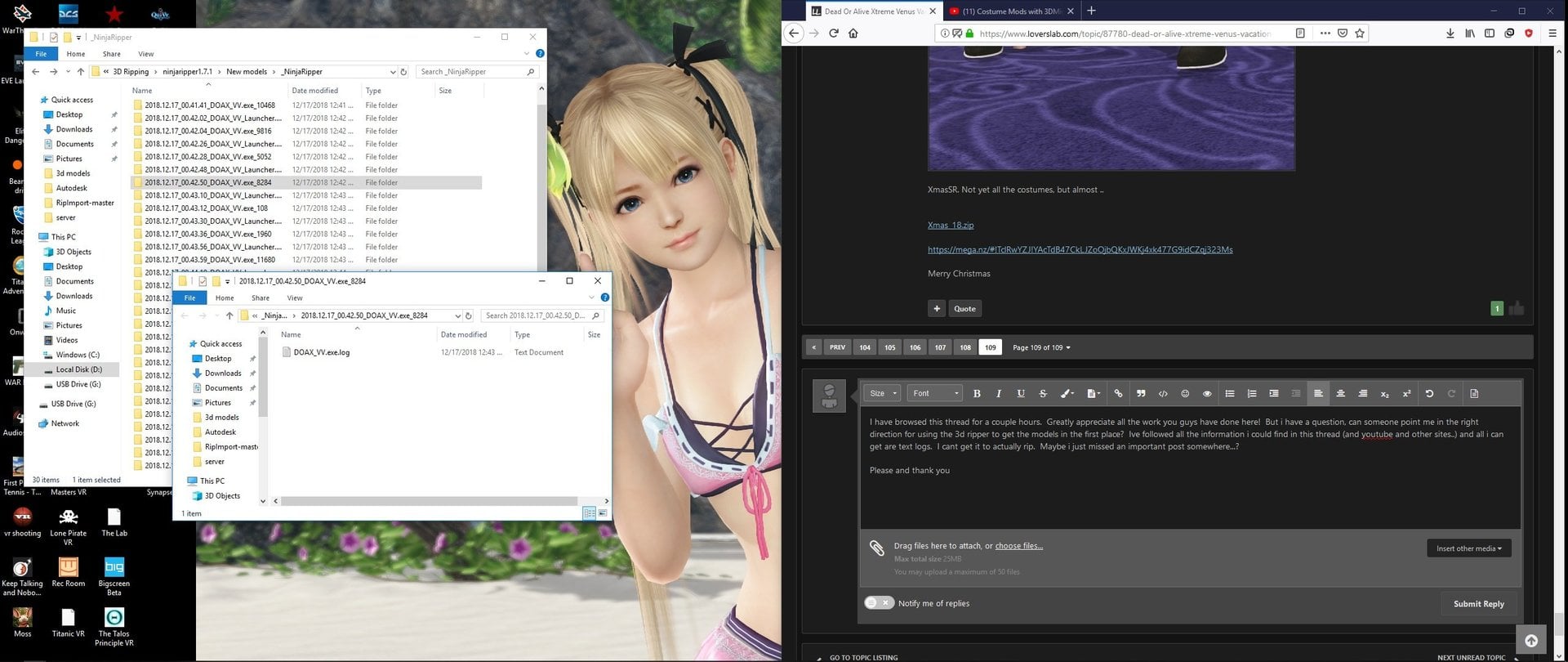Open the emoticon picker in editor
Viewport: 1568px width, 662px height.
click(1185, 394)
